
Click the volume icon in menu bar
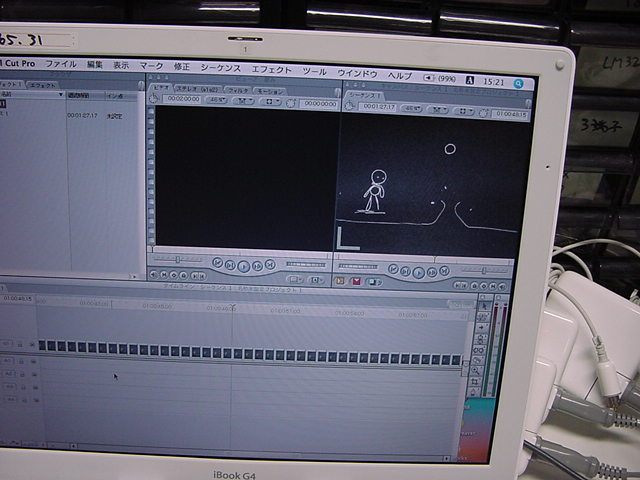pyautogui.click(x=428, y=78)
